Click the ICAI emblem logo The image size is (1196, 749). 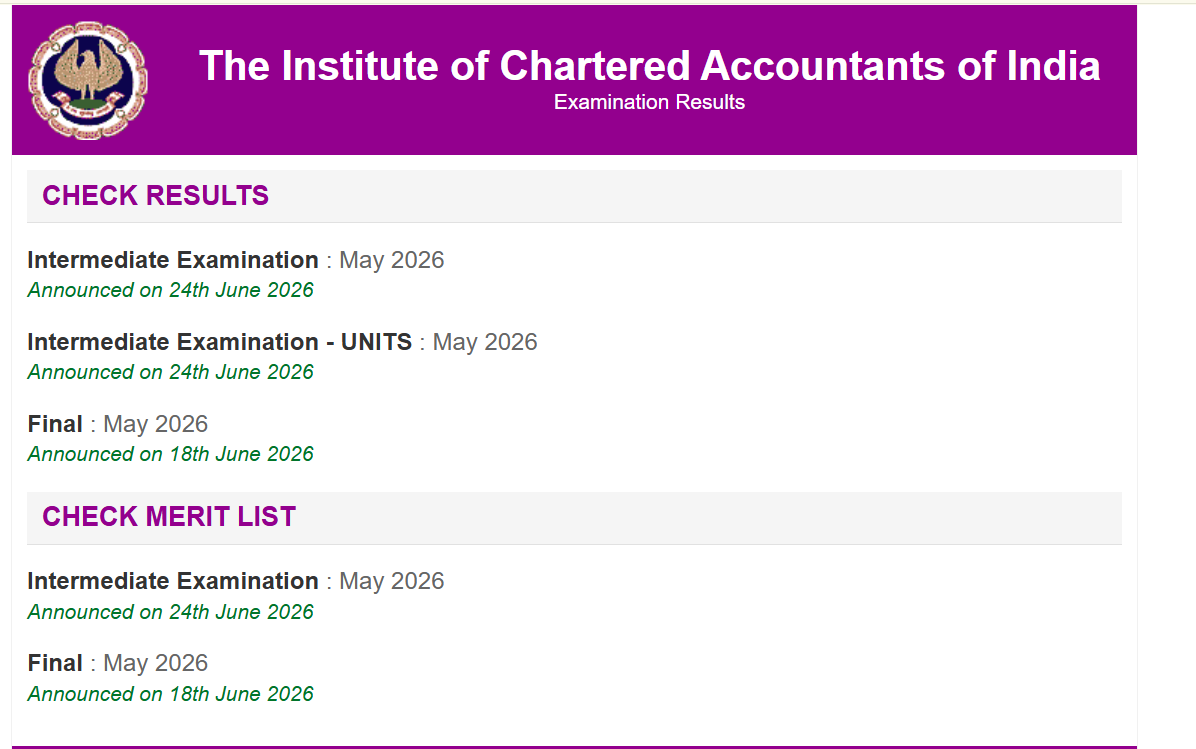88,80
